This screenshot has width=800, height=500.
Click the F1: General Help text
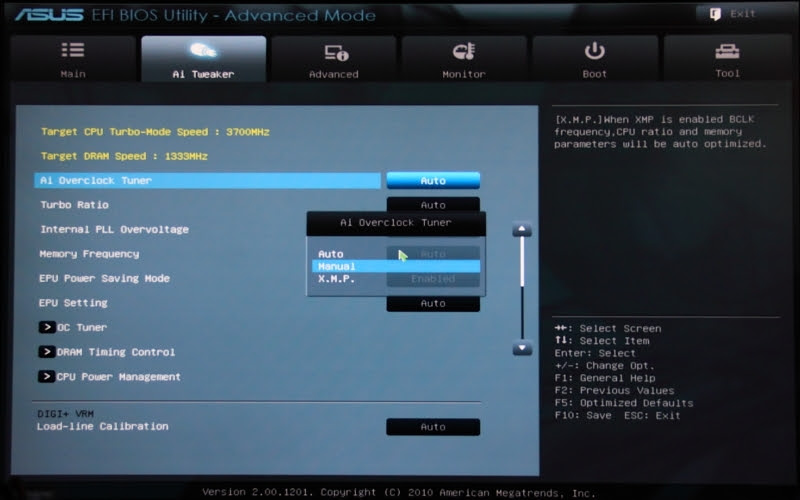click(x=605, y=378)
